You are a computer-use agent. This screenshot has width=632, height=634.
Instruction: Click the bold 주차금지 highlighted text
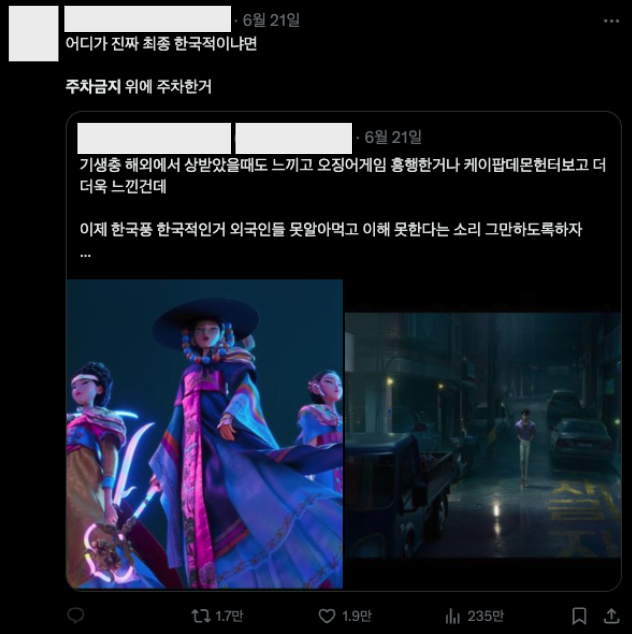(x=93, y=87)
